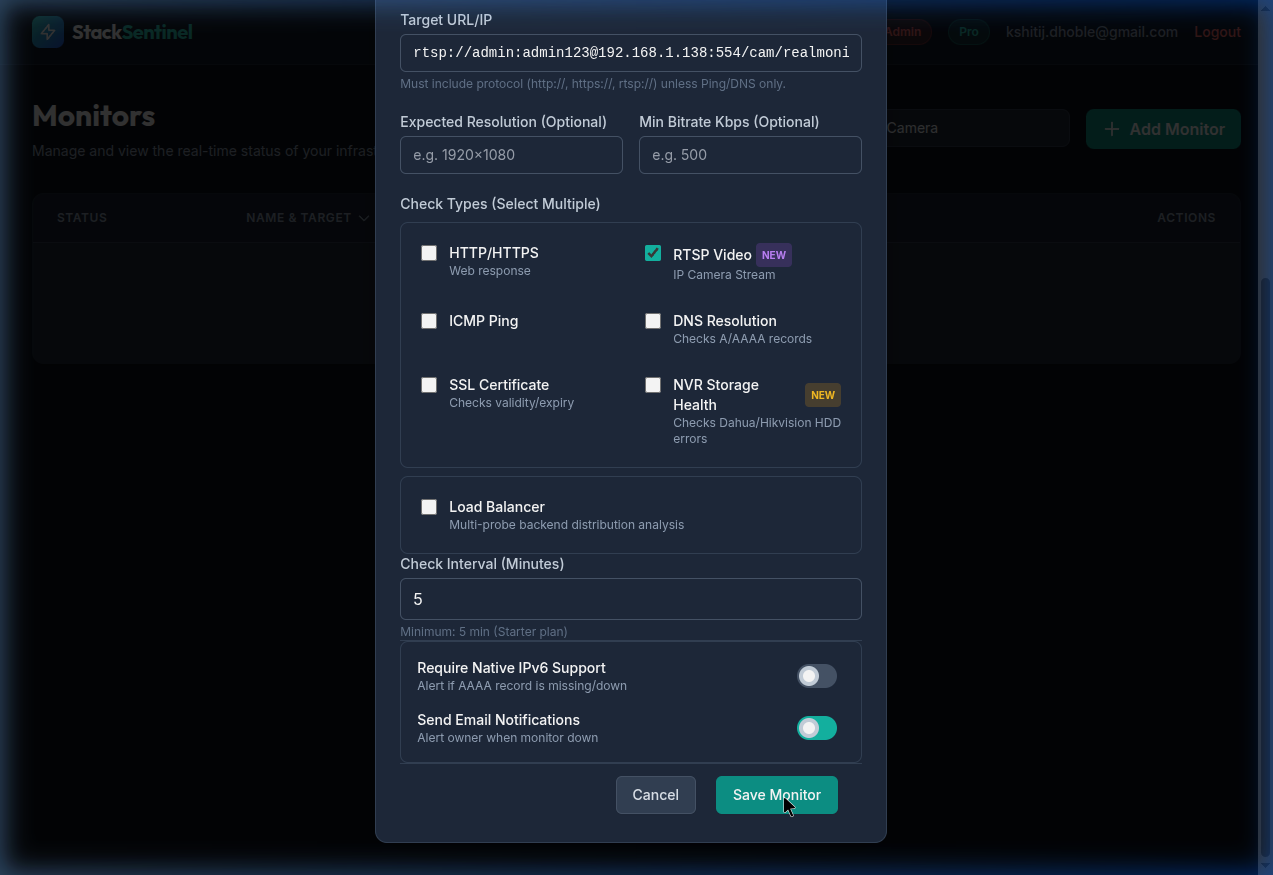The height and width of the screenshot is (875, 1273).
Task: Select the SSL Certificate checkbox
Action: pos(429,385)
